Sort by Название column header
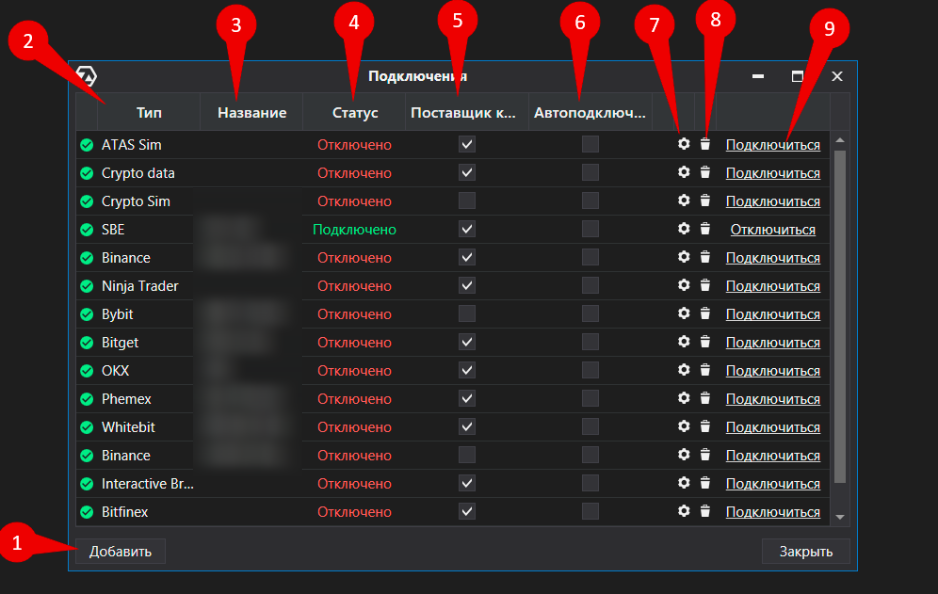Screen dimensions: 938x594 click(252, 112)
